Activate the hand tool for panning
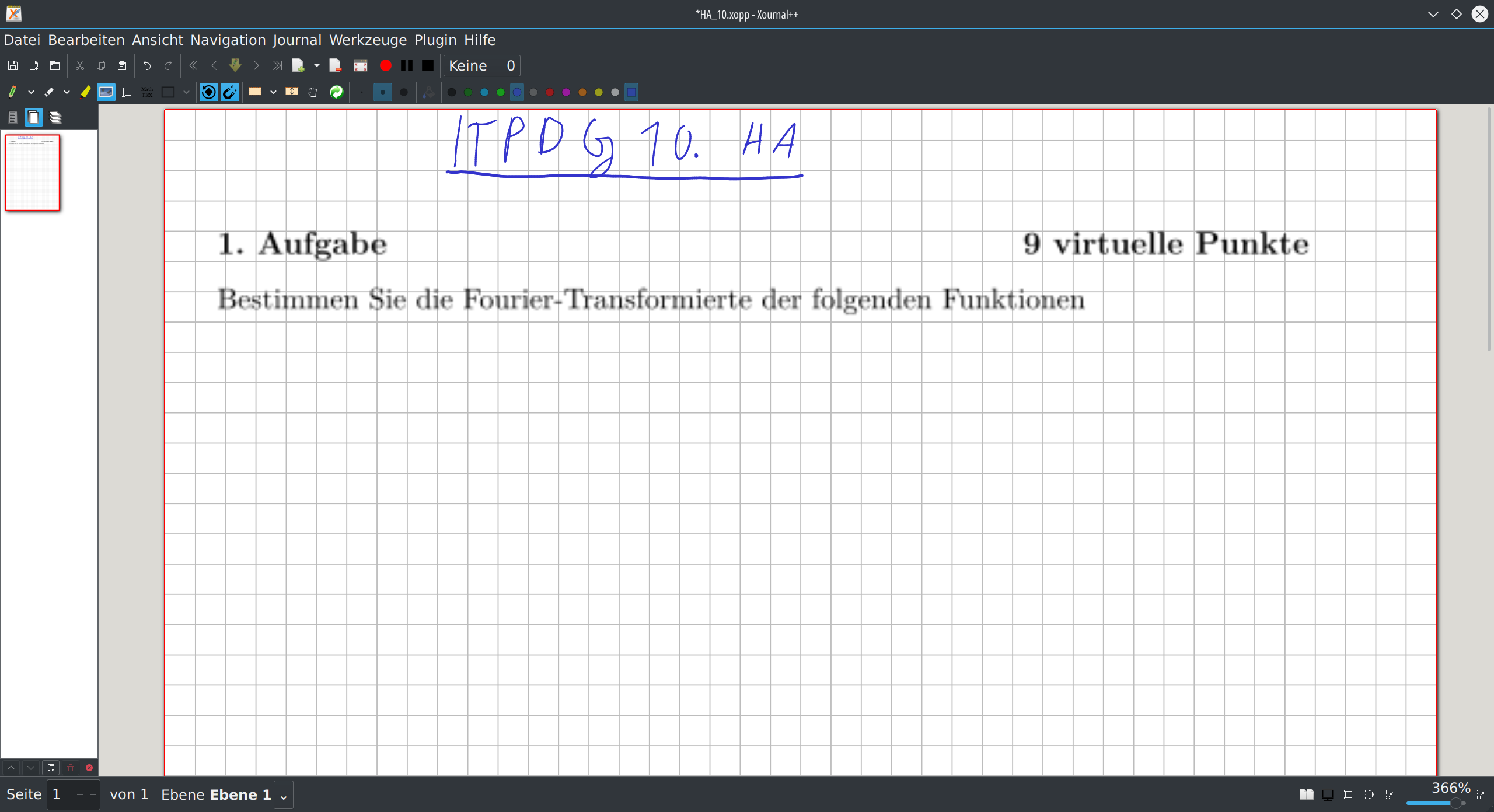This screenshot has width=1494, height=812. pyautogui.click(x=312, y=92)
